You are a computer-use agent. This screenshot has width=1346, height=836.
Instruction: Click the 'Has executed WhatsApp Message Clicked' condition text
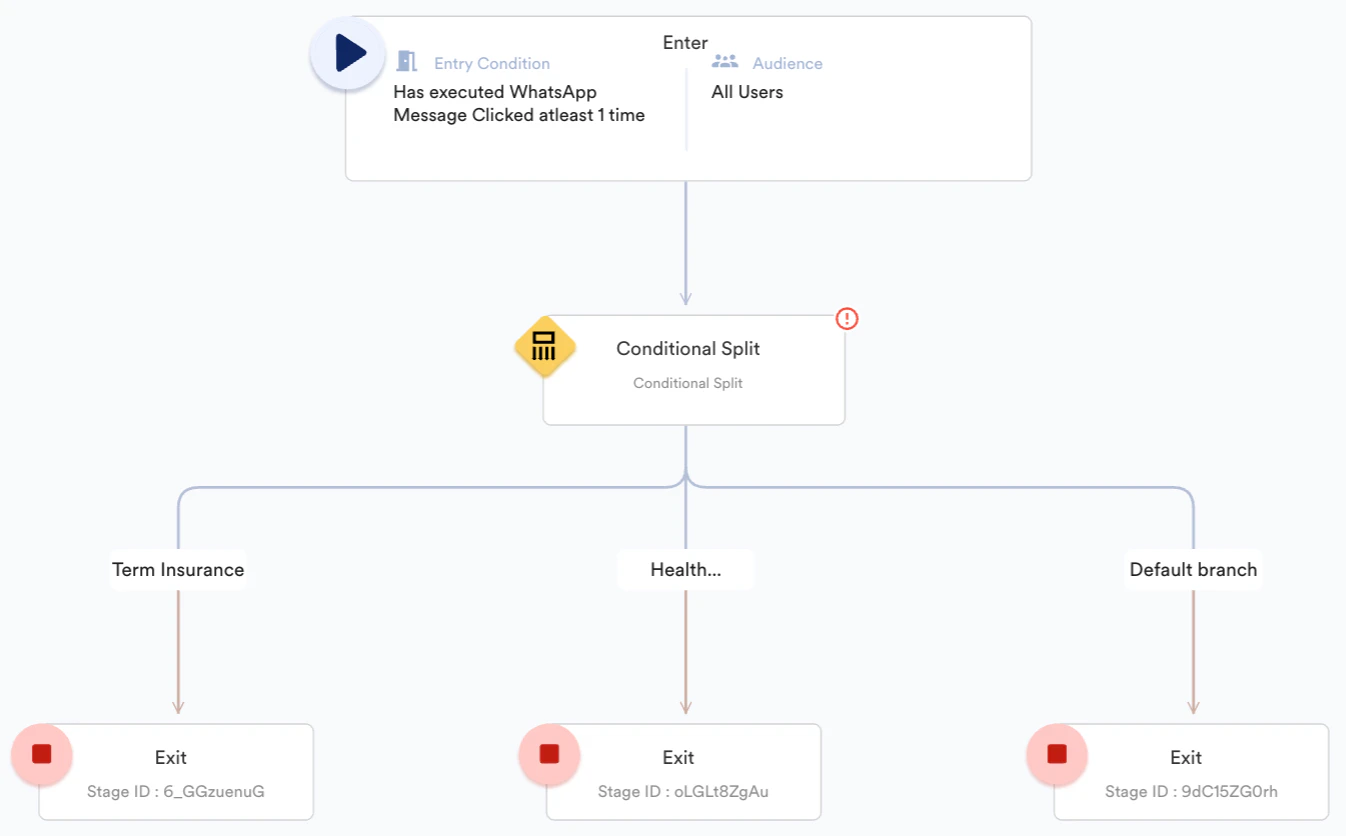(519, 103)
